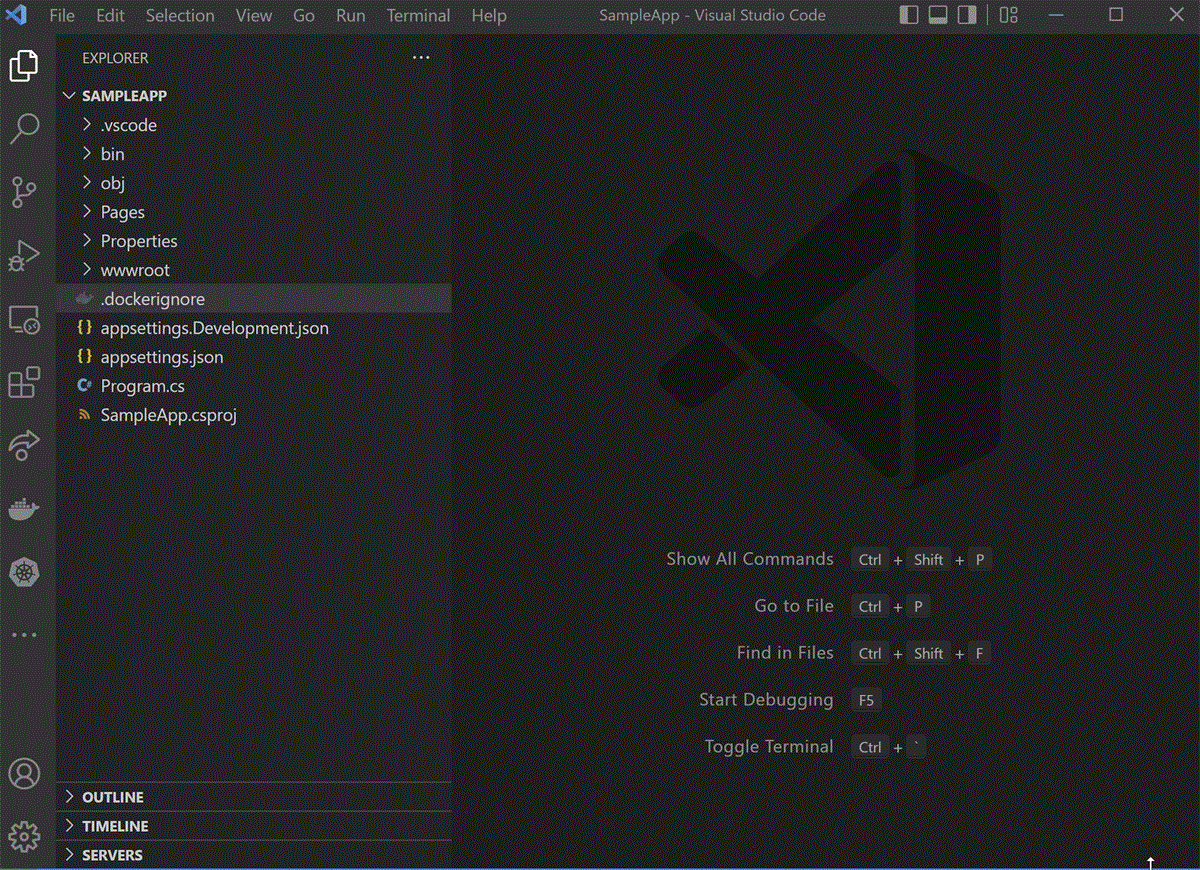
Task: Click the VS Code logo in title bar
Action: tap(16, 15)
